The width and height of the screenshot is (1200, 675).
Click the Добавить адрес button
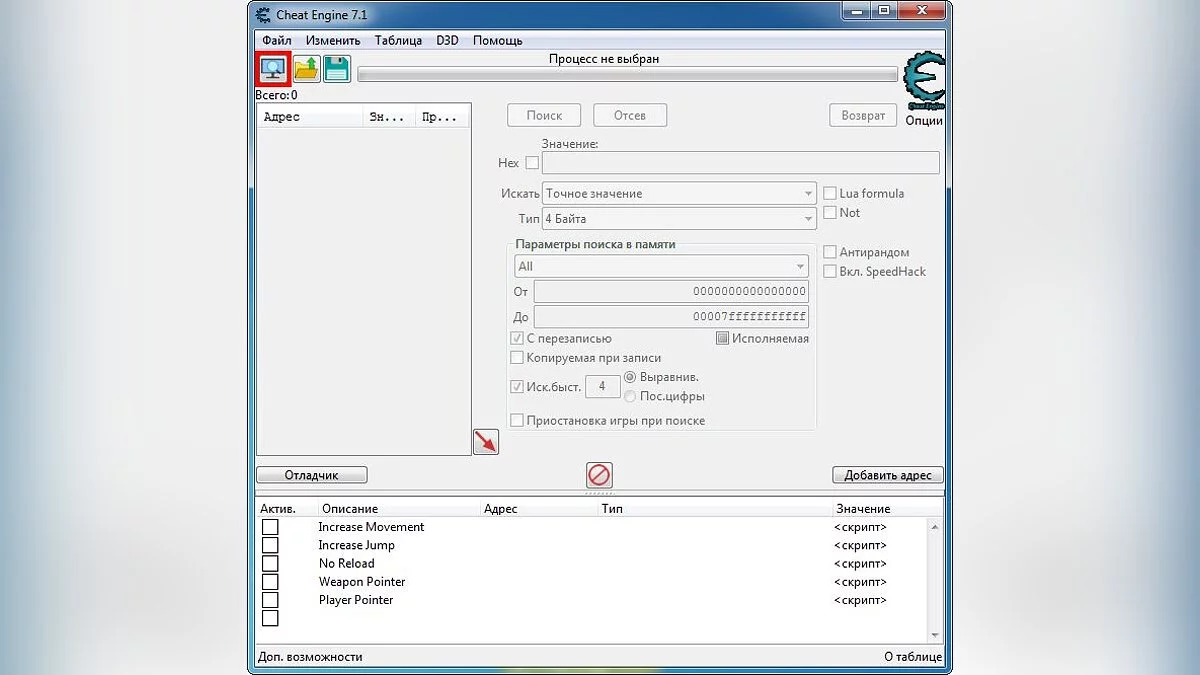click(x=888, y=475)
